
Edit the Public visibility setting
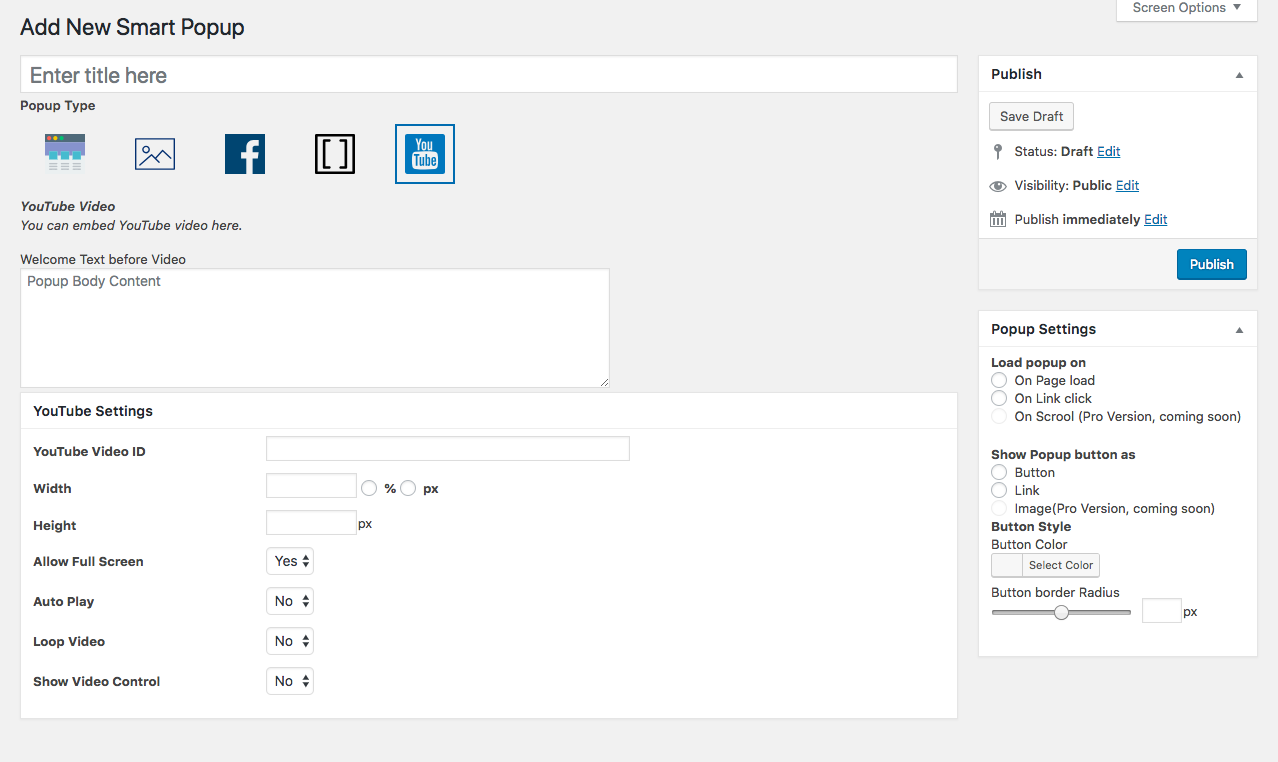(1127, 186)
